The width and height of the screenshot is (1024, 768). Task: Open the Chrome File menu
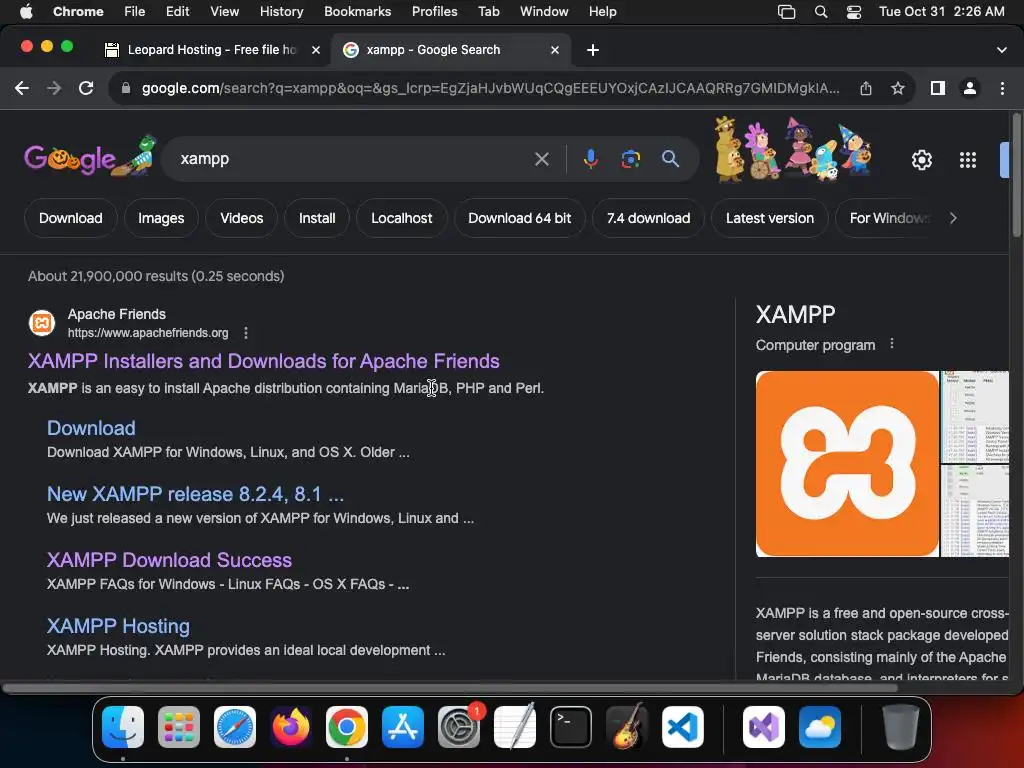pos(135,12)
